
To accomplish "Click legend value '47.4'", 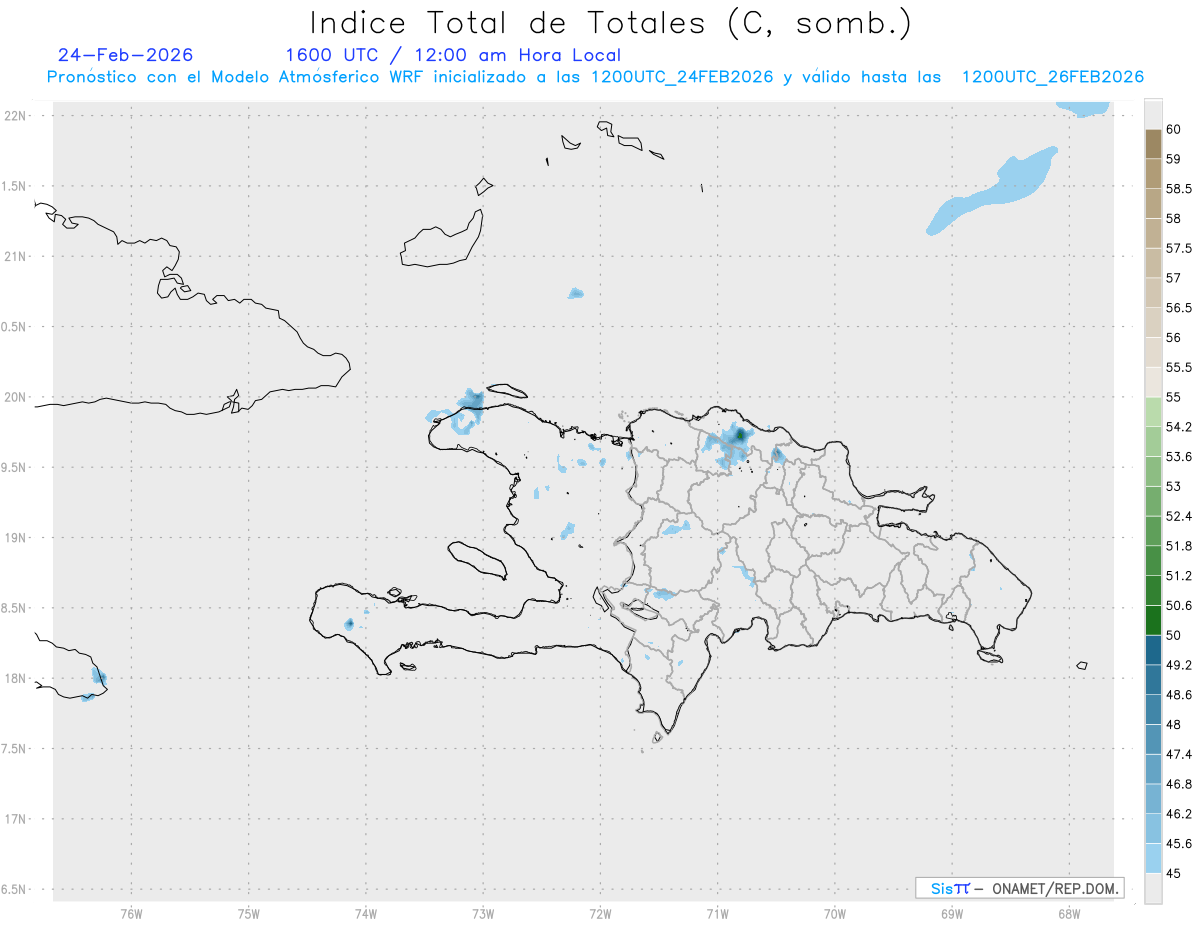I will [x=1179, y=754].
